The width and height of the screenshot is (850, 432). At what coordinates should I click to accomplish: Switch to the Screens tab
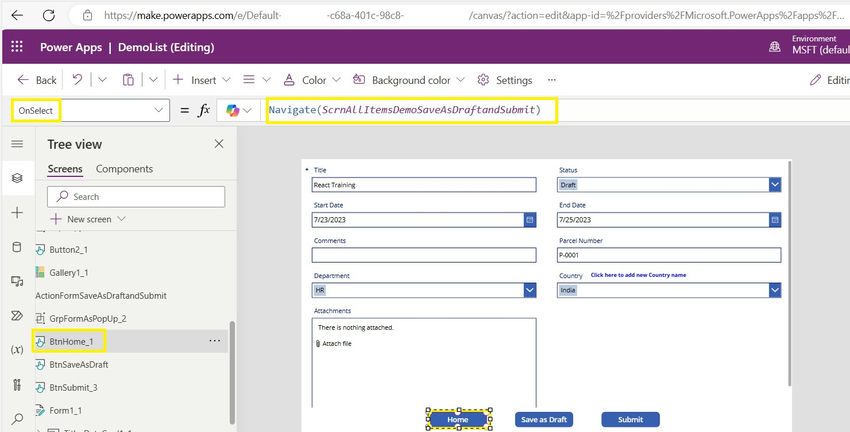[x=65, y=169]
